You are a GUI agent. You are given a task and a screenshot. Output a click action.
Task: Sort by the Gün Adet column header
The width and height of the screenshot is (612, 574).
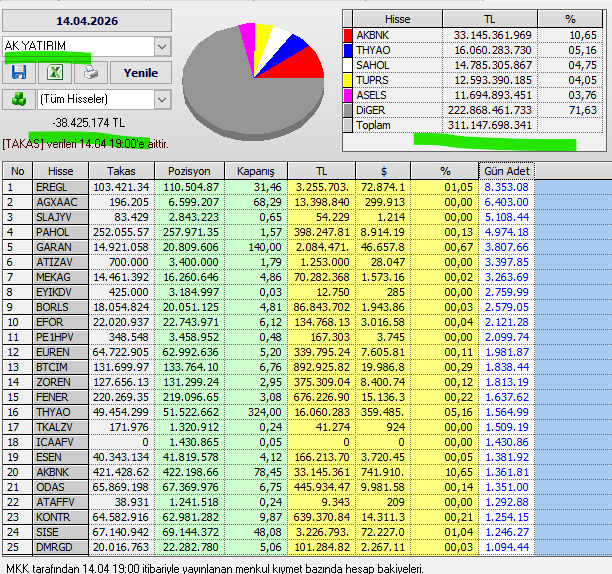click(x=507, y=171)
